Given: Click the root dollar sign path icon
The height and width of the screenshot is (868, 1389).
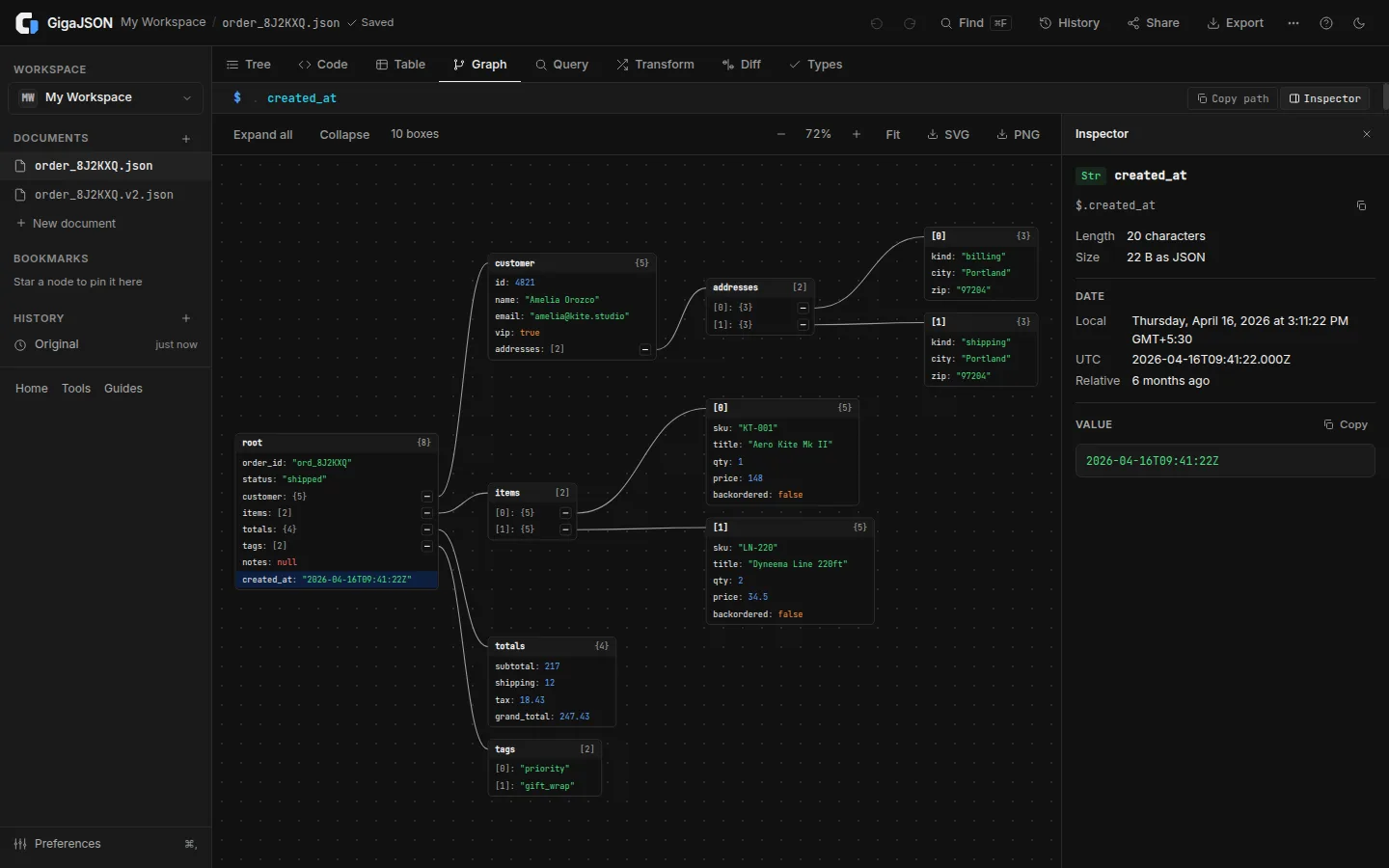Looking at the screenshot, I should tap(237, 97).
